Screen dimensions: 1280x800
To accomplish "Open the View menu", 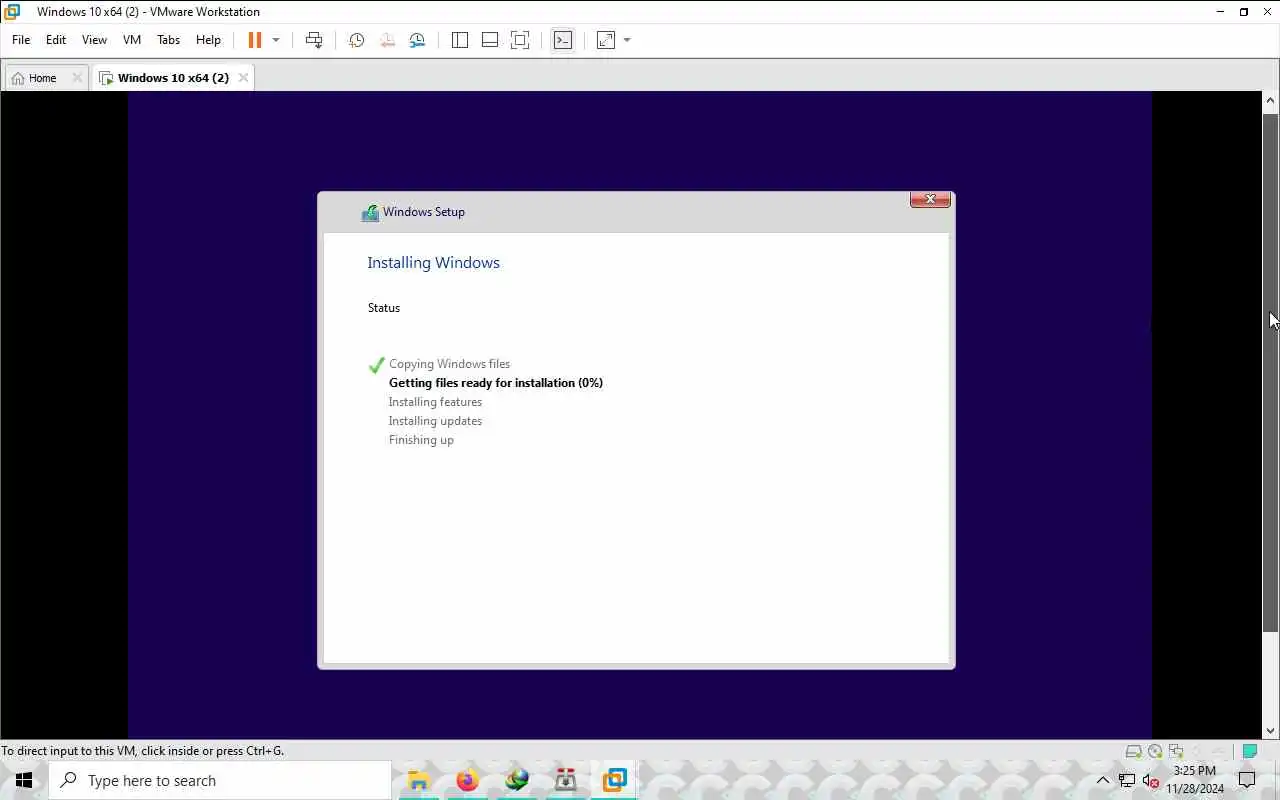I will (94, 40).
